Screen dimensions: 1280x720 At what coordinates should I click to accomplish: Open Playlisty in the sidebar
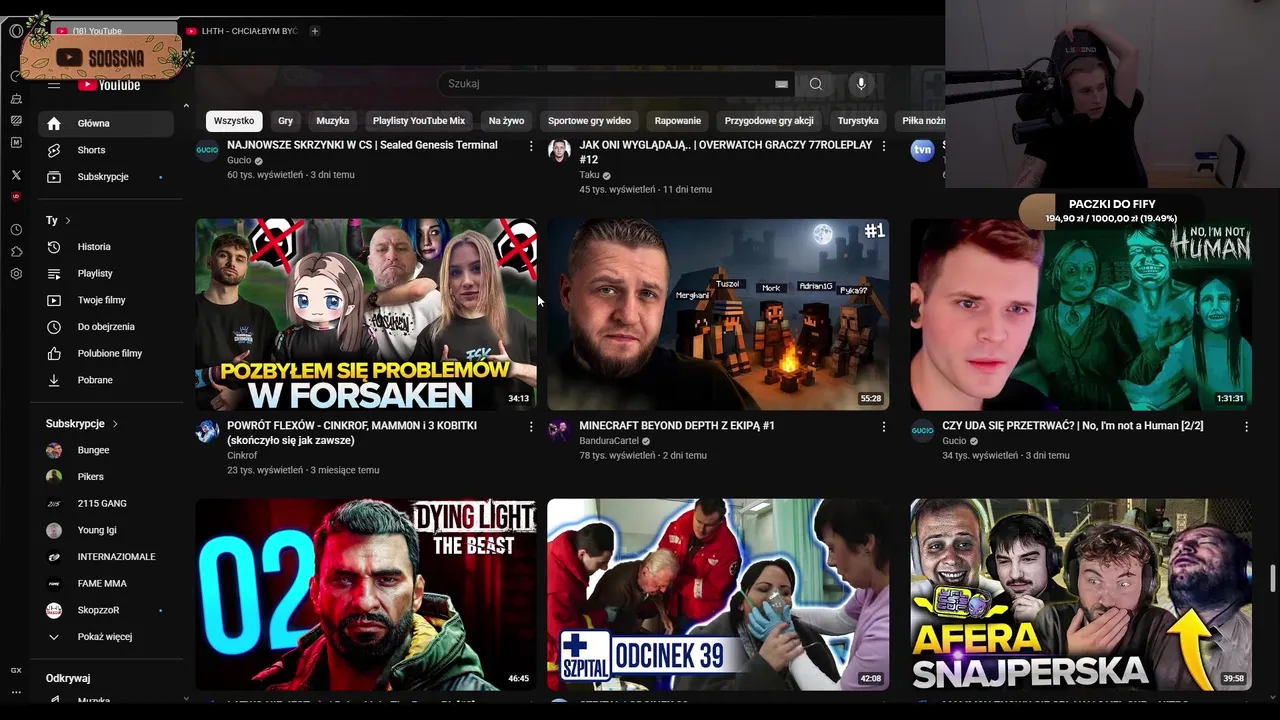[x=106, y=273]
